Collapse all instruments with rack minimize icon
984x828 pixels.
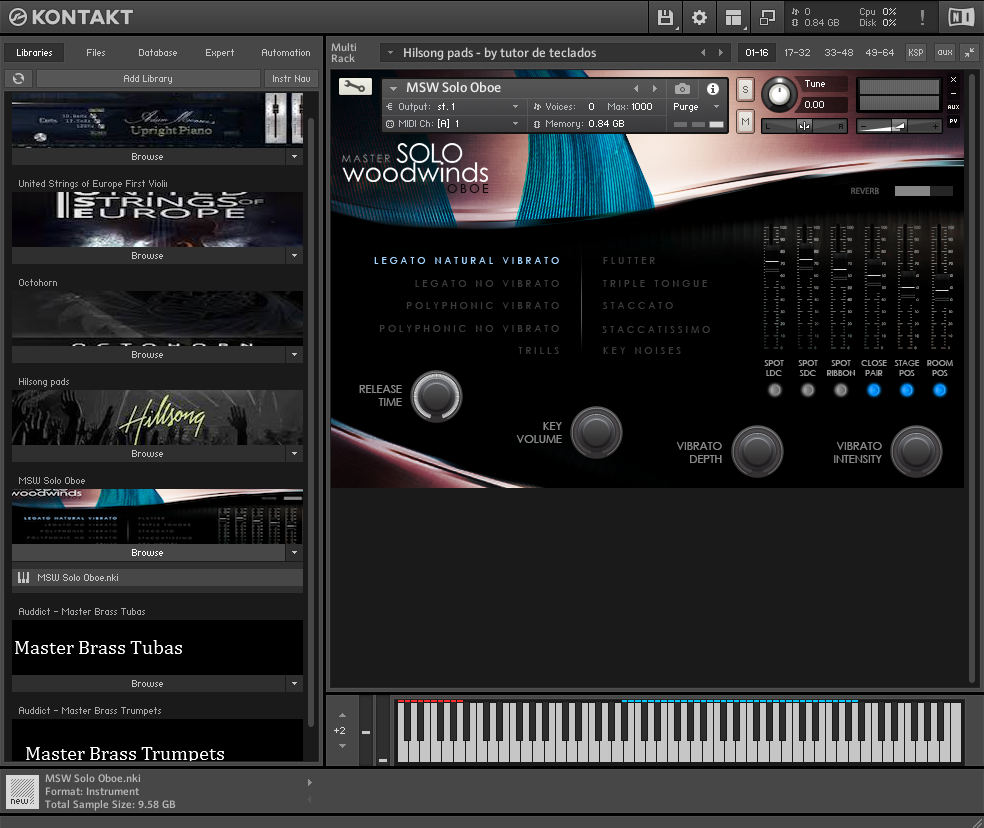(x=970, y=53)
